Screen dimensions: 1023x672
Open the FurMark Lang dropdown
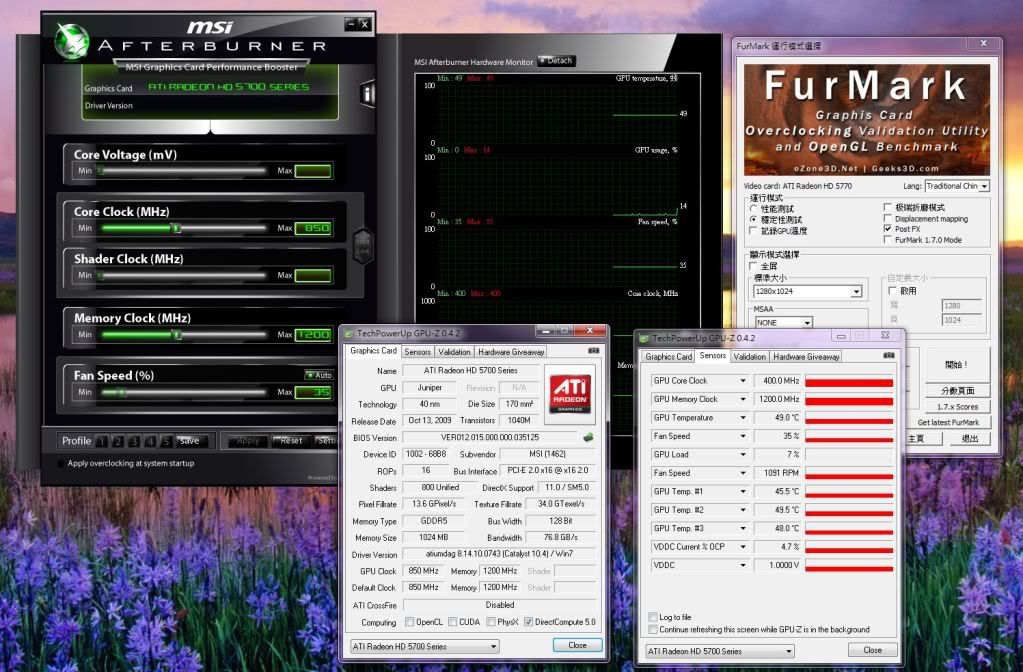(x=984, y=187)
